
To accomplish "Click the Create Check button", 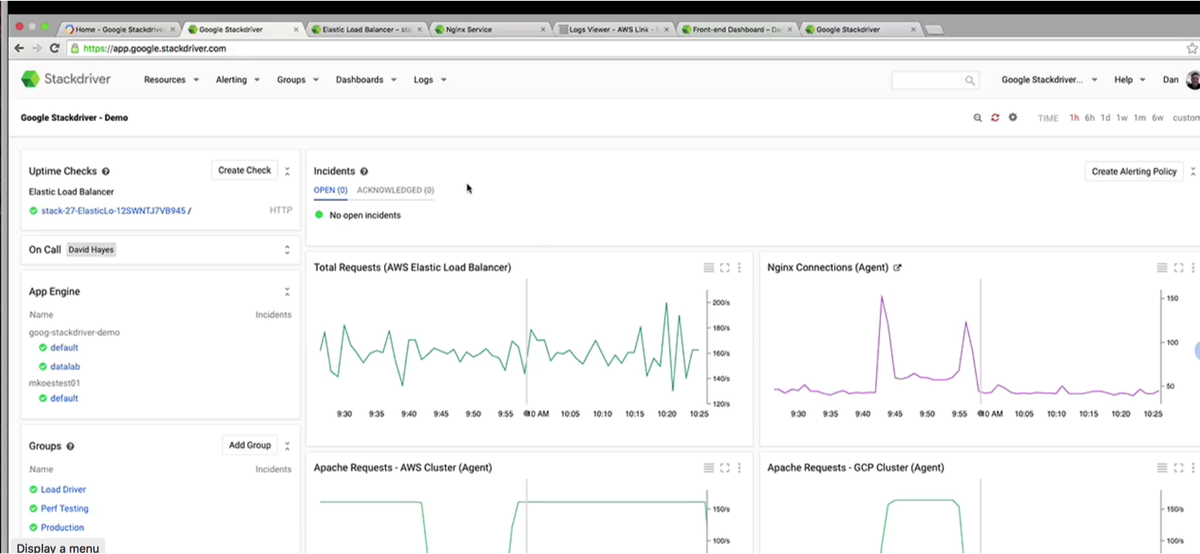I will tap(245, 170).
